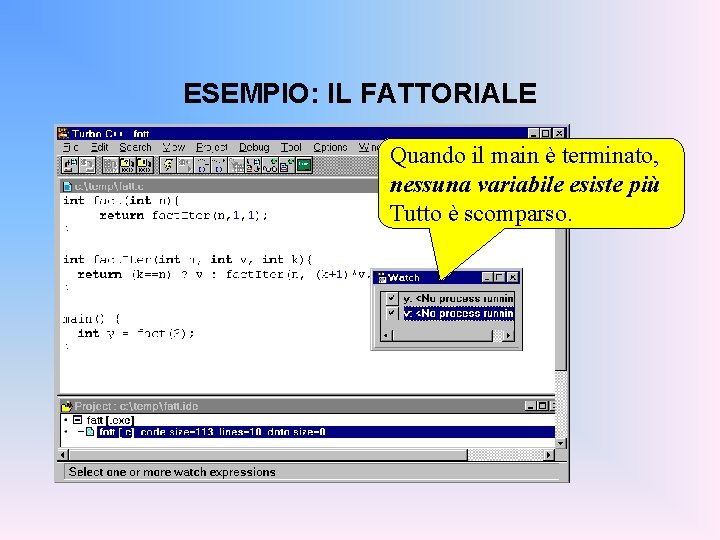Click the Build all yellow folder icon

click(x=145, y=165)
